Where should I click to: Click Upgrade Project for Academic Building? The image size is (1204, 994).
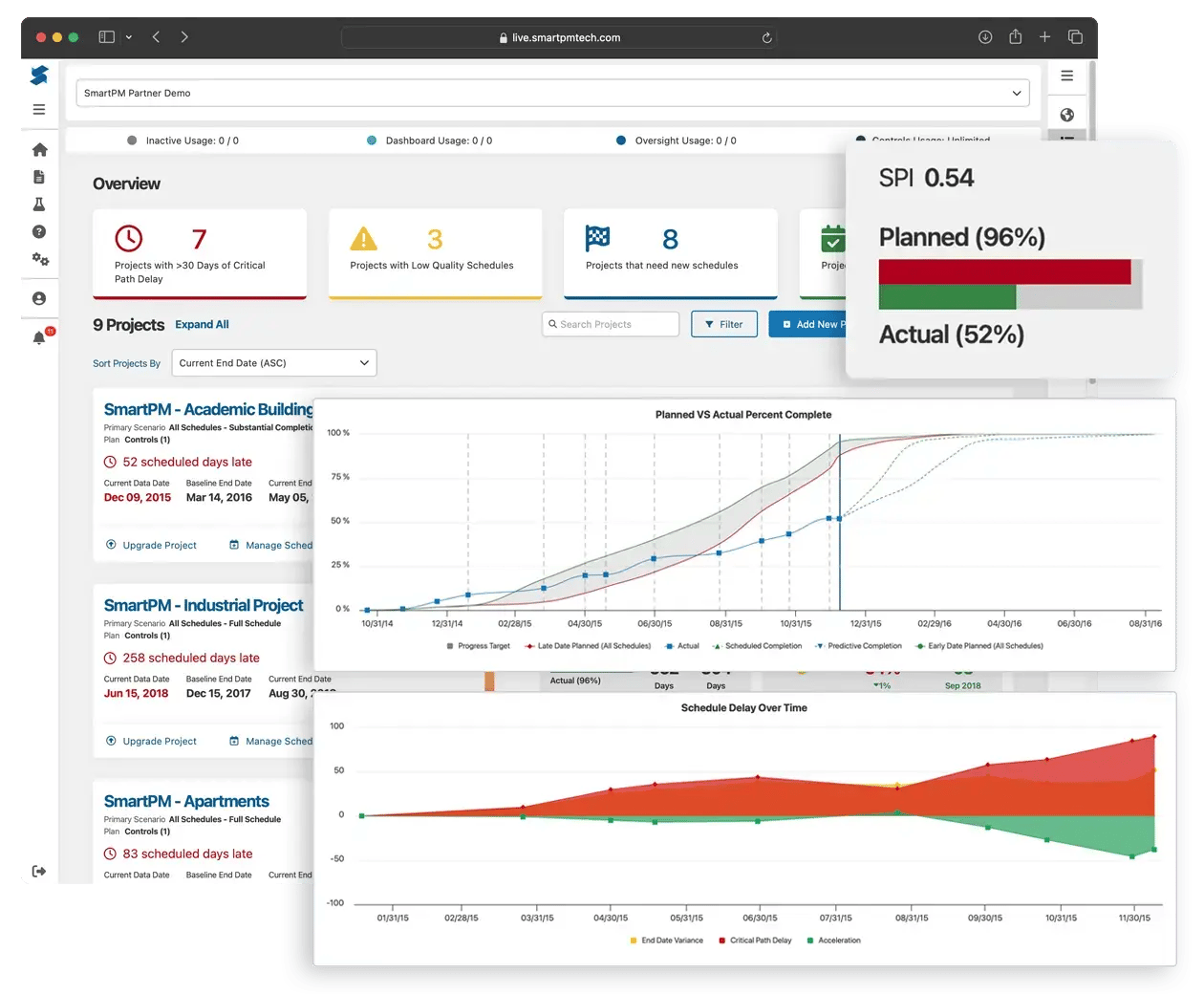151,546
